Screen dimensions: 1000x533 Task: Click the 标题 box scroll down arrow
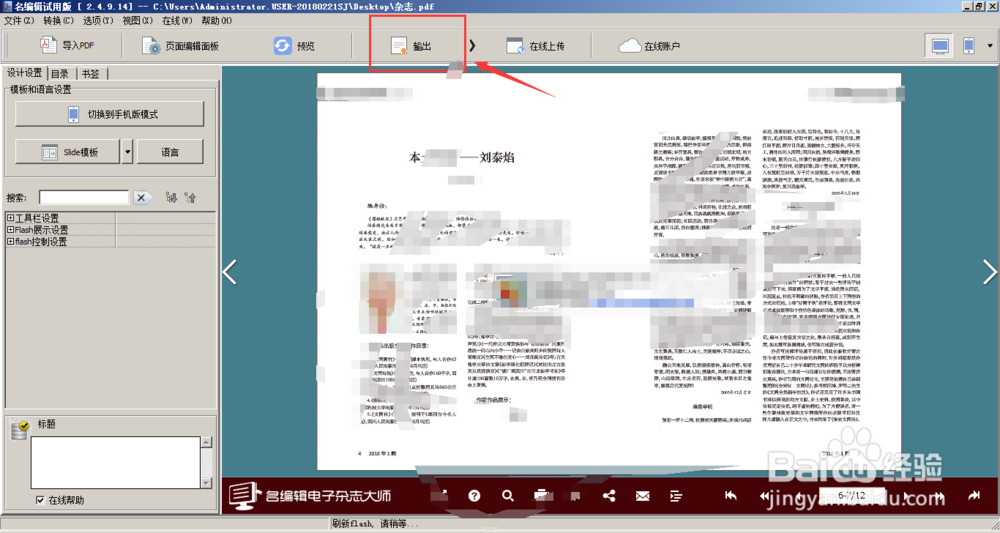coord(207,483)
